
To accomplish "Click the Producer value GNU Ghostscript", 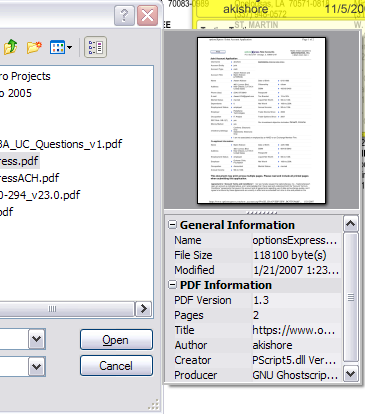I will 295,375.
